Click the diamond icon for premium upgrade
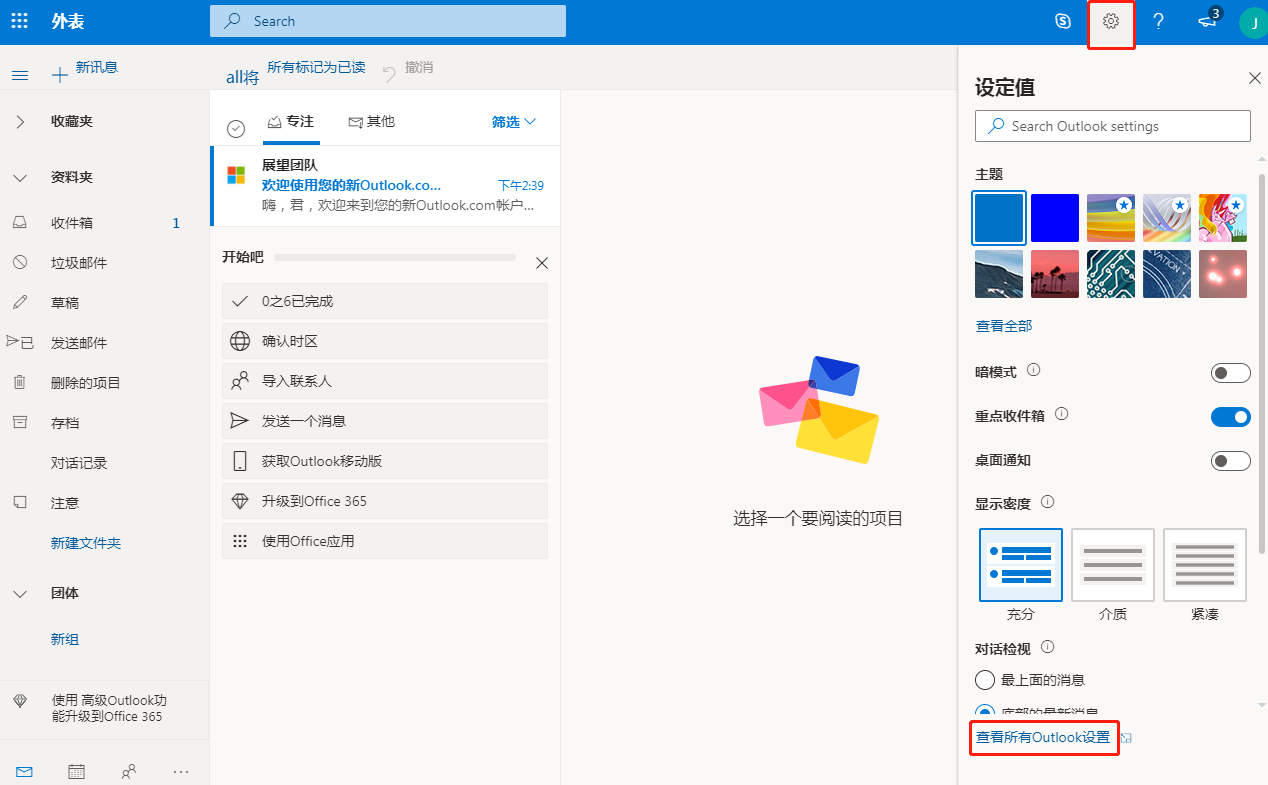1268x785 pixels. click(20, 701)
